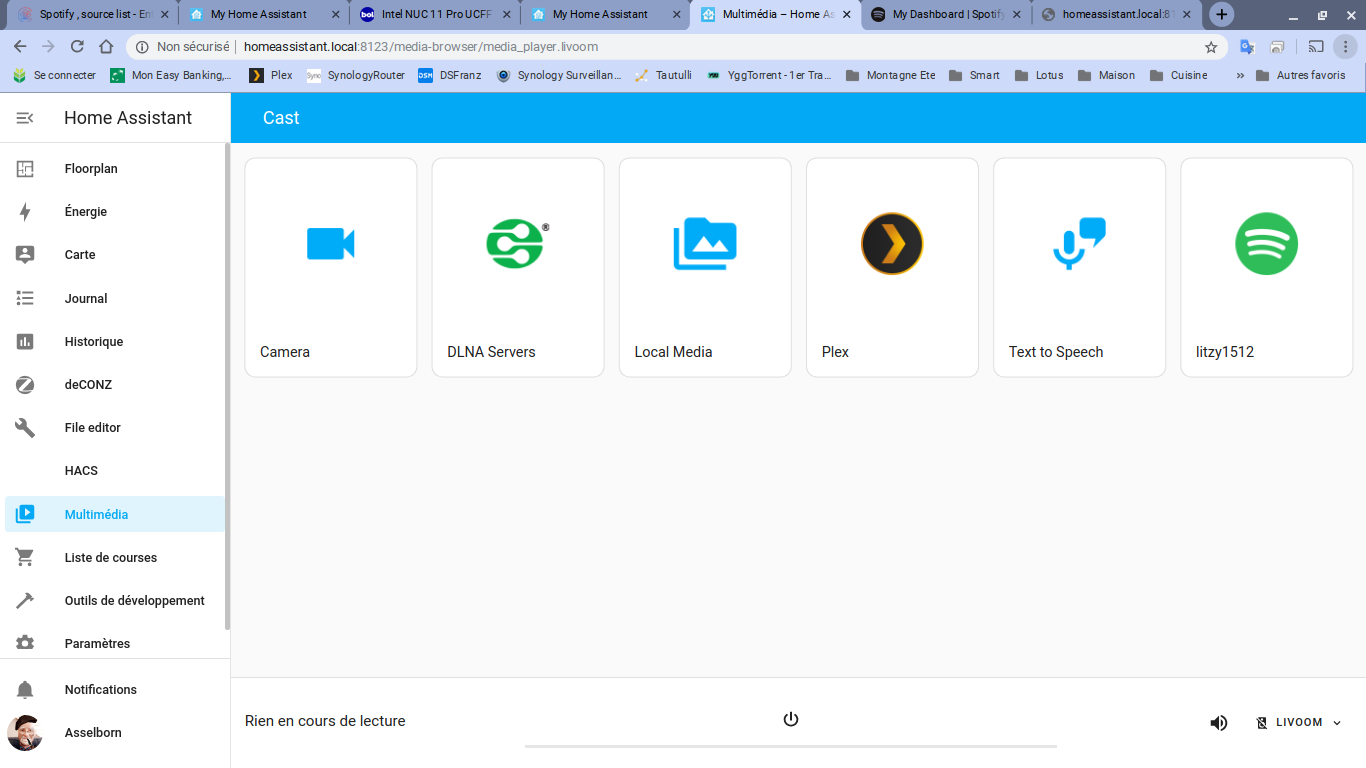Open a new browser tab
The height and width of the screenshot is (768, 1366).
coord(1221,14)
